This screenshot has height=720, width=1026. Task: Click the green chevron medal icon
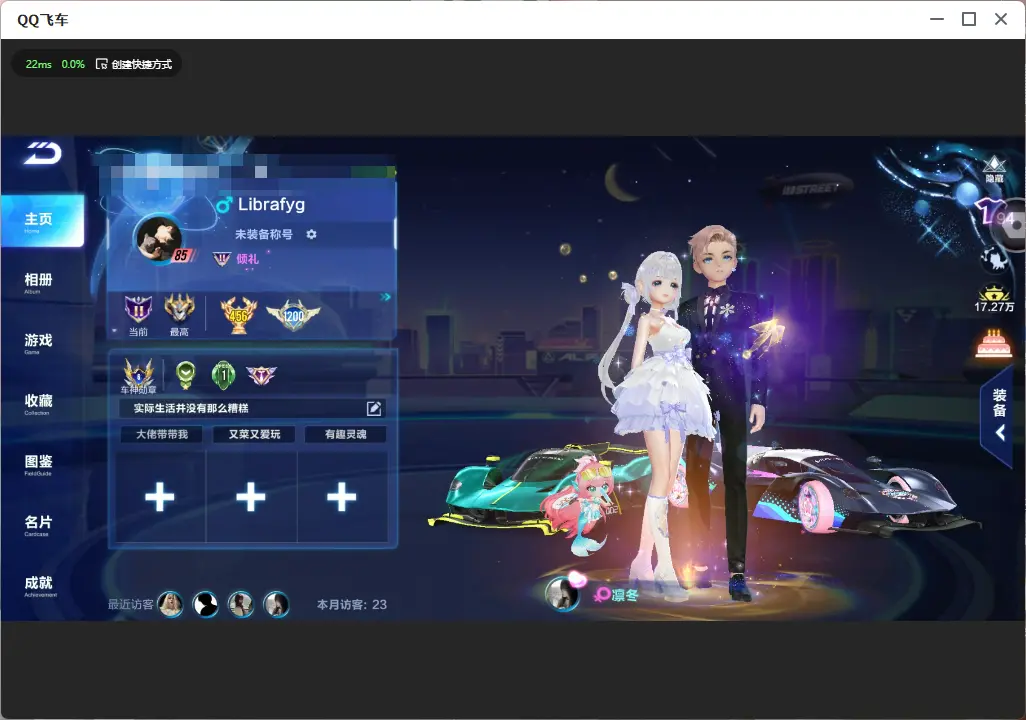click(x=186, y=374)
